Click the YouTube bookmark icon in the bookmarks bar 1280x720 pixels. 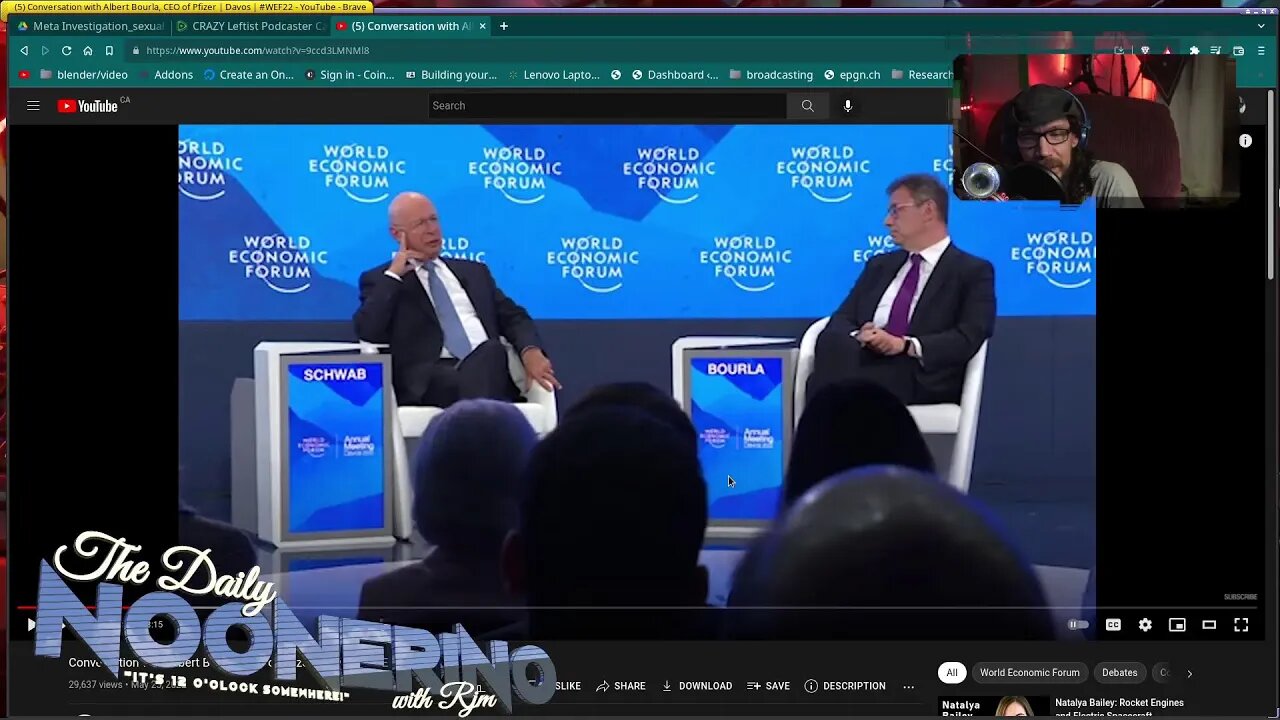tap(25, 75)
